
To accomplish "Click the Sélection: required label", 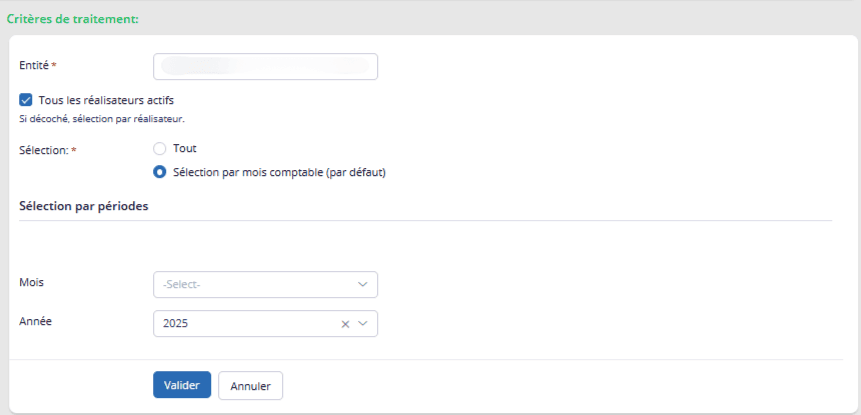I will [44, 150].
